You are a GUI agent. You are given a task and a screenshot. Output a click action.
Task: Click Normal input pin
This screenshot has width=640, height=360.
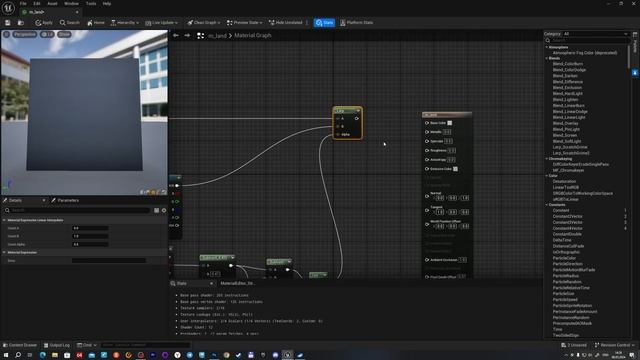427,196
